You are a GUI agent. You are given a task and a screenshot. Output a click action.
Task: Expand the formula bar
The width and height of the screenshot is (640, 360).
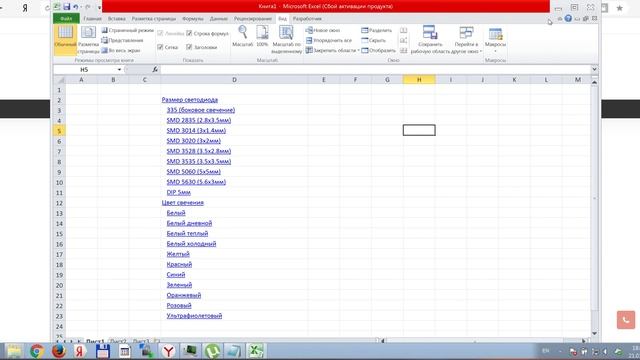tap(594, 69)
